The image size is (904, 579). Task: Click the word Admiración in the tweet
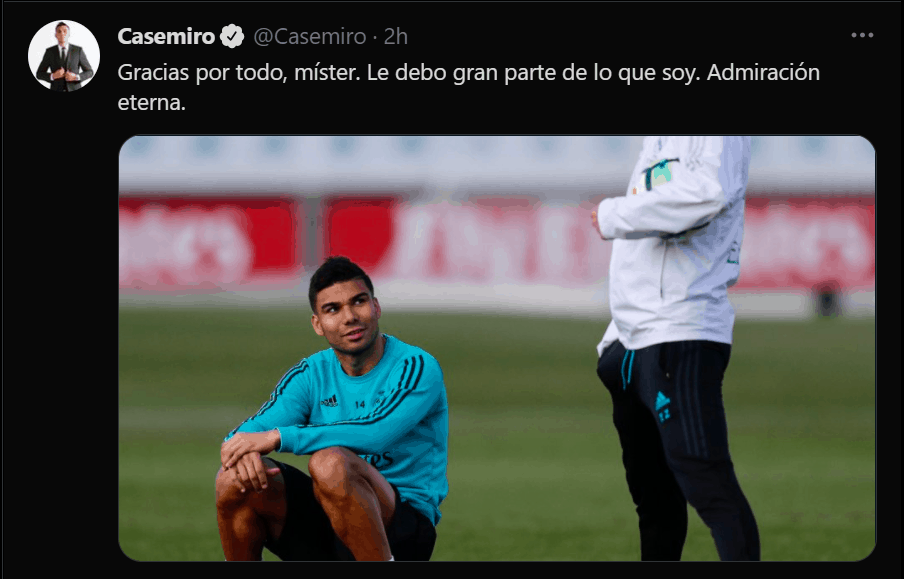point(763,73)
